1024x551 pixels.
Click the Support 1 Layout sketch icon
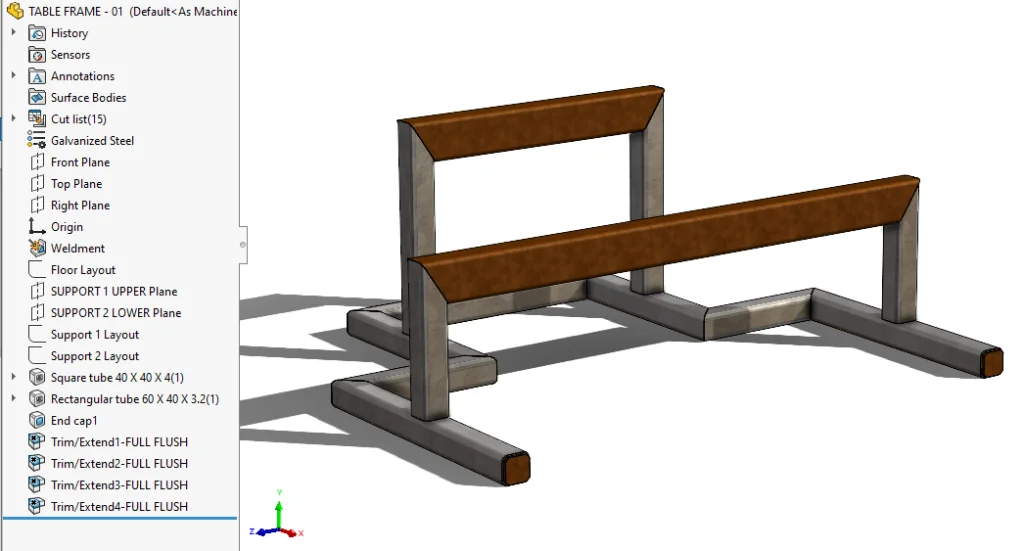point(37,334)
